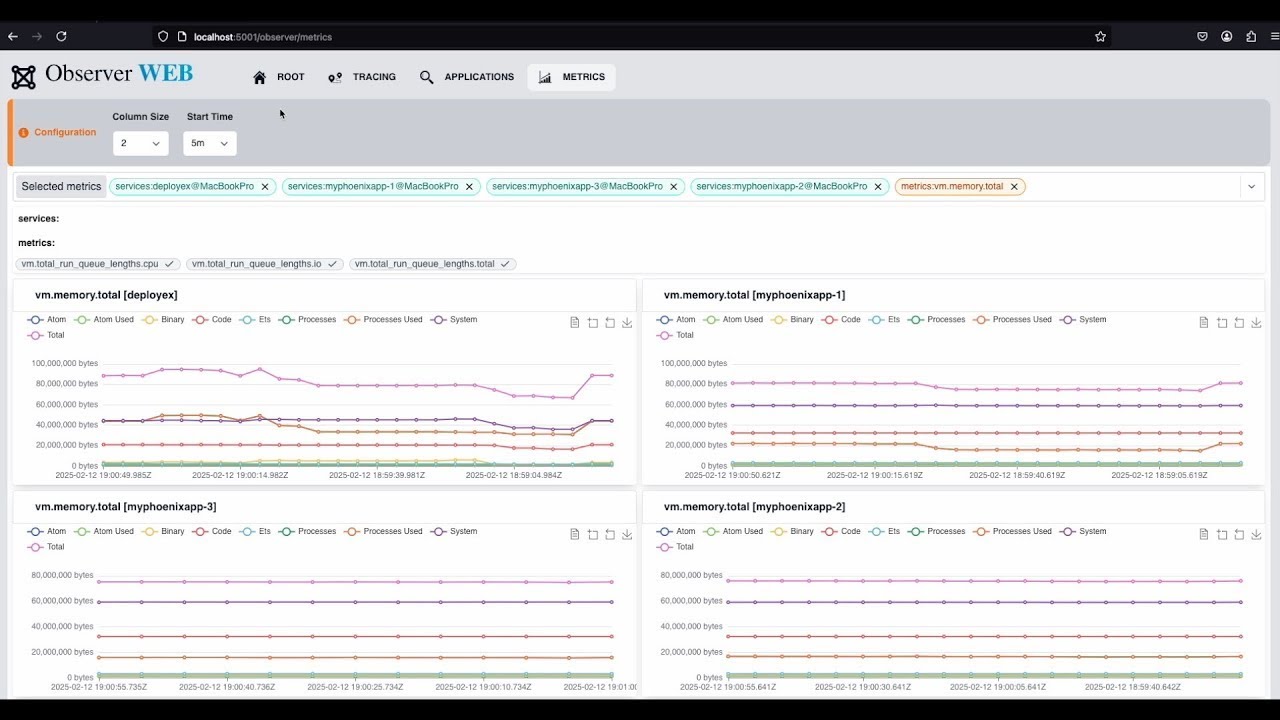The width and height of the screenshot is (1280, 720).
Task: Open the Start Time dropdown
Action: click(x=210, y=143)
